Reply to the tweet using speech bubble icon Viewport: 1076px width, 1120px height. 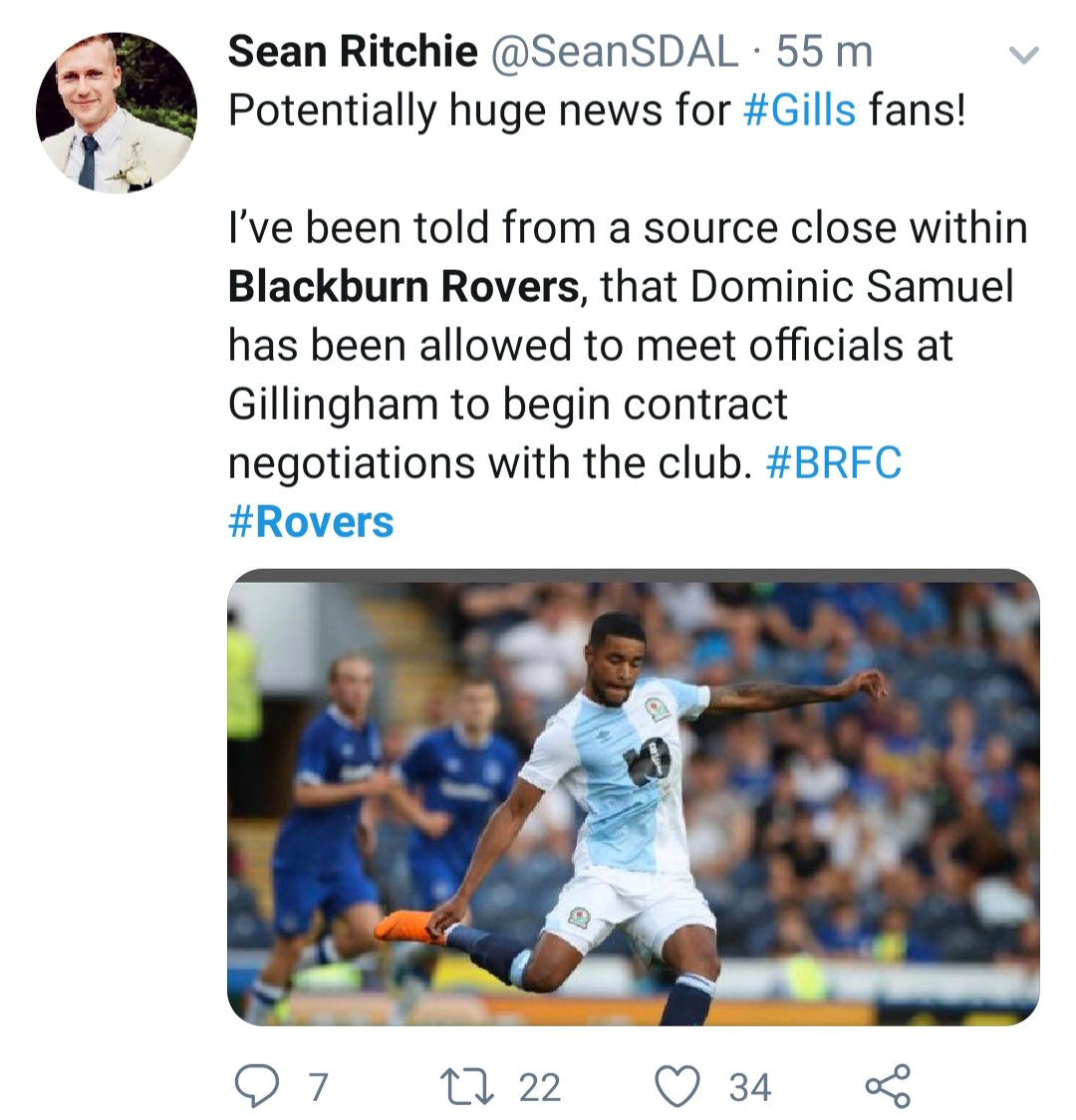tap(257, 1086)
